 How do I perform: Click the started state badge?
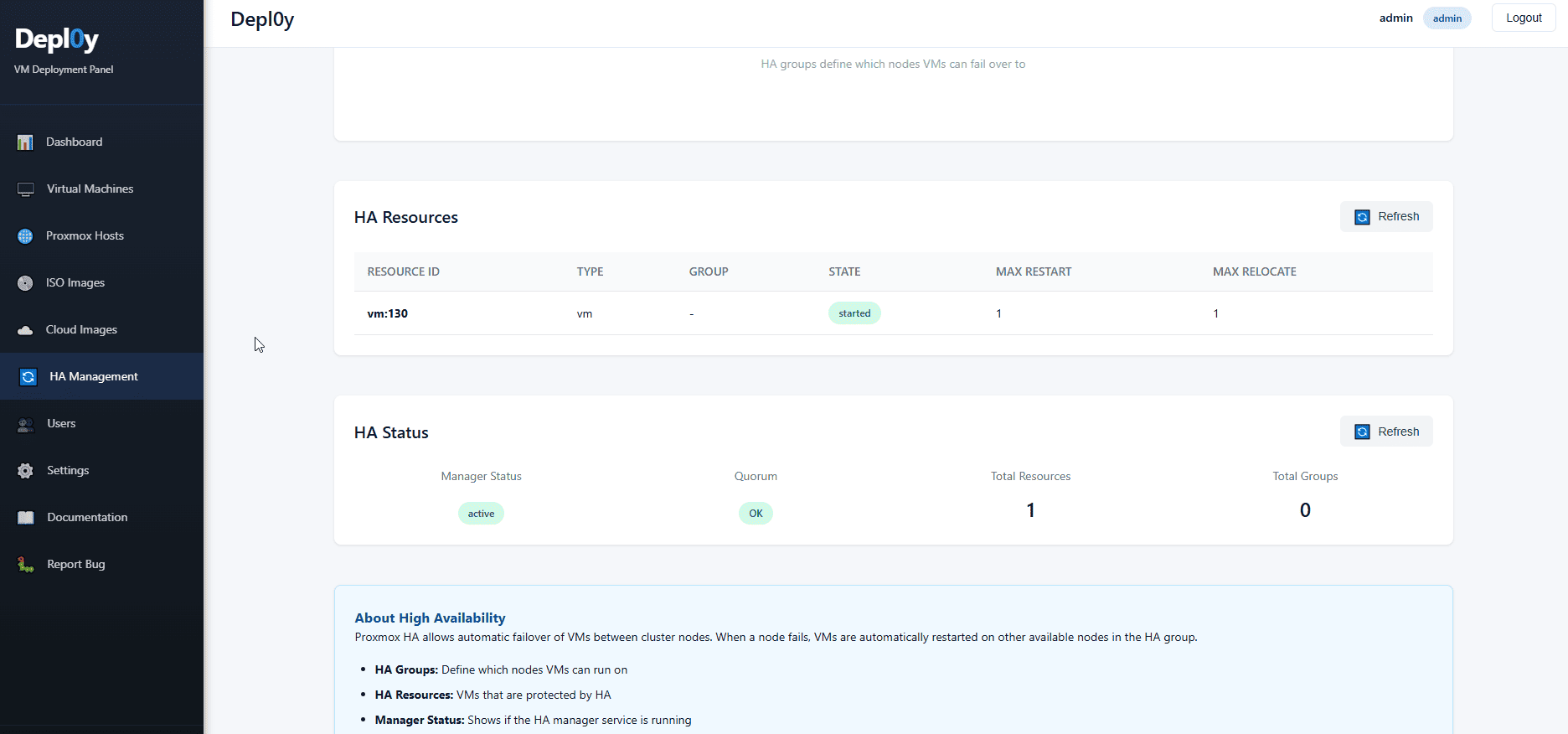[854, 313]
